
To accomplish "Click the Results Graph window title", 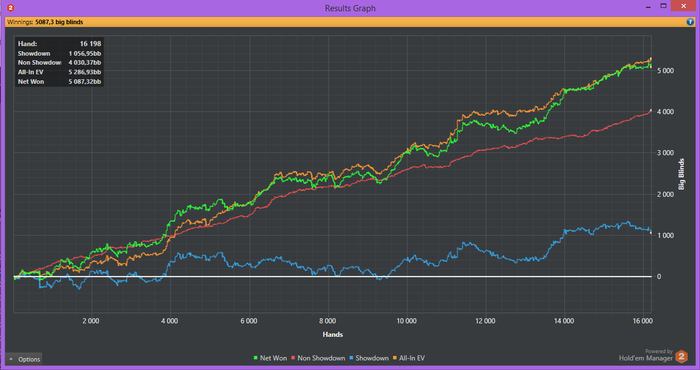I will pyautogui.click(x=350, y=8).
